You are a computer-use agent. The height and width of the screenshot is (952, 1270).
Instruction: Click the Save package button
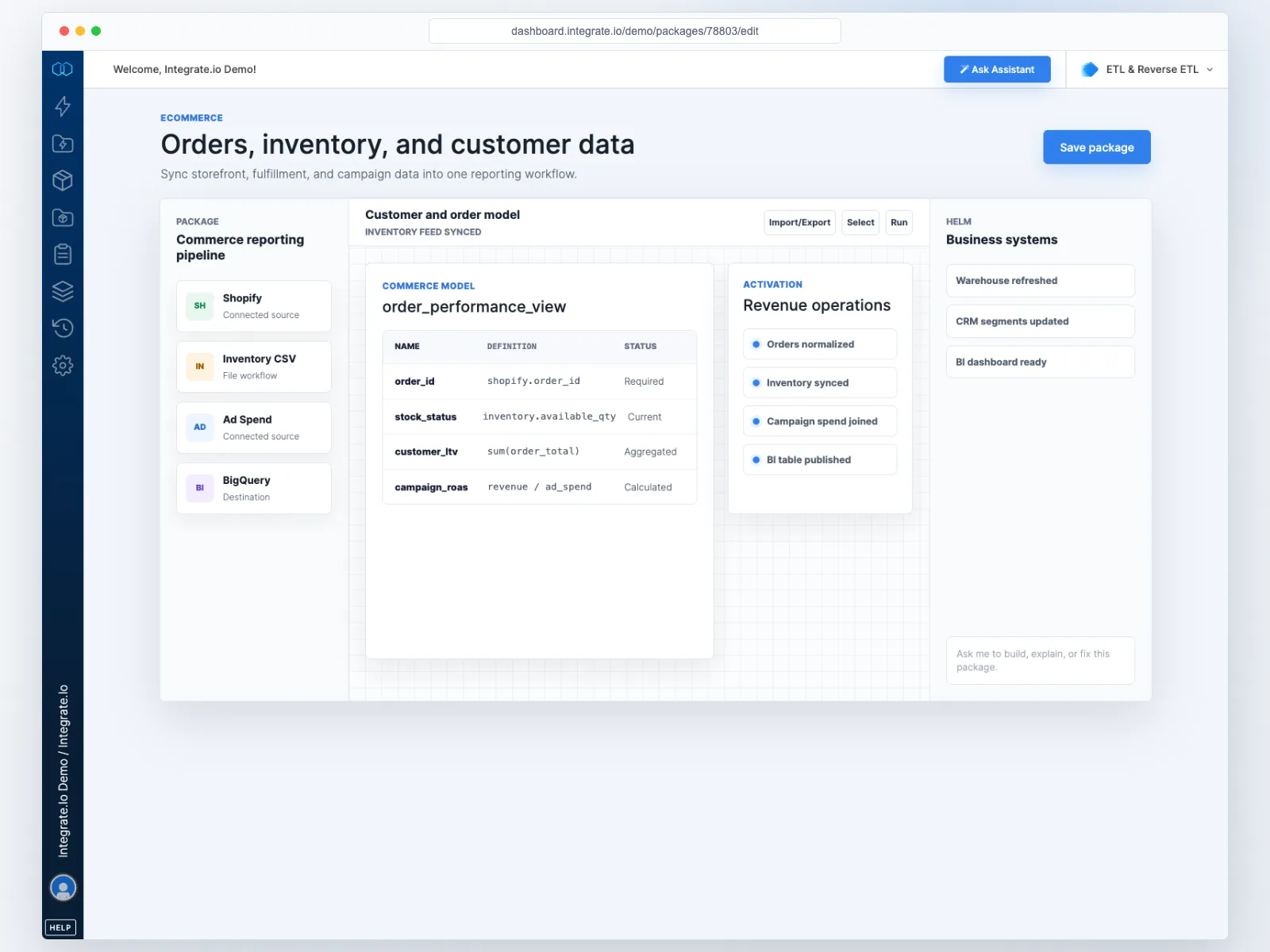tap(1097, 148)
